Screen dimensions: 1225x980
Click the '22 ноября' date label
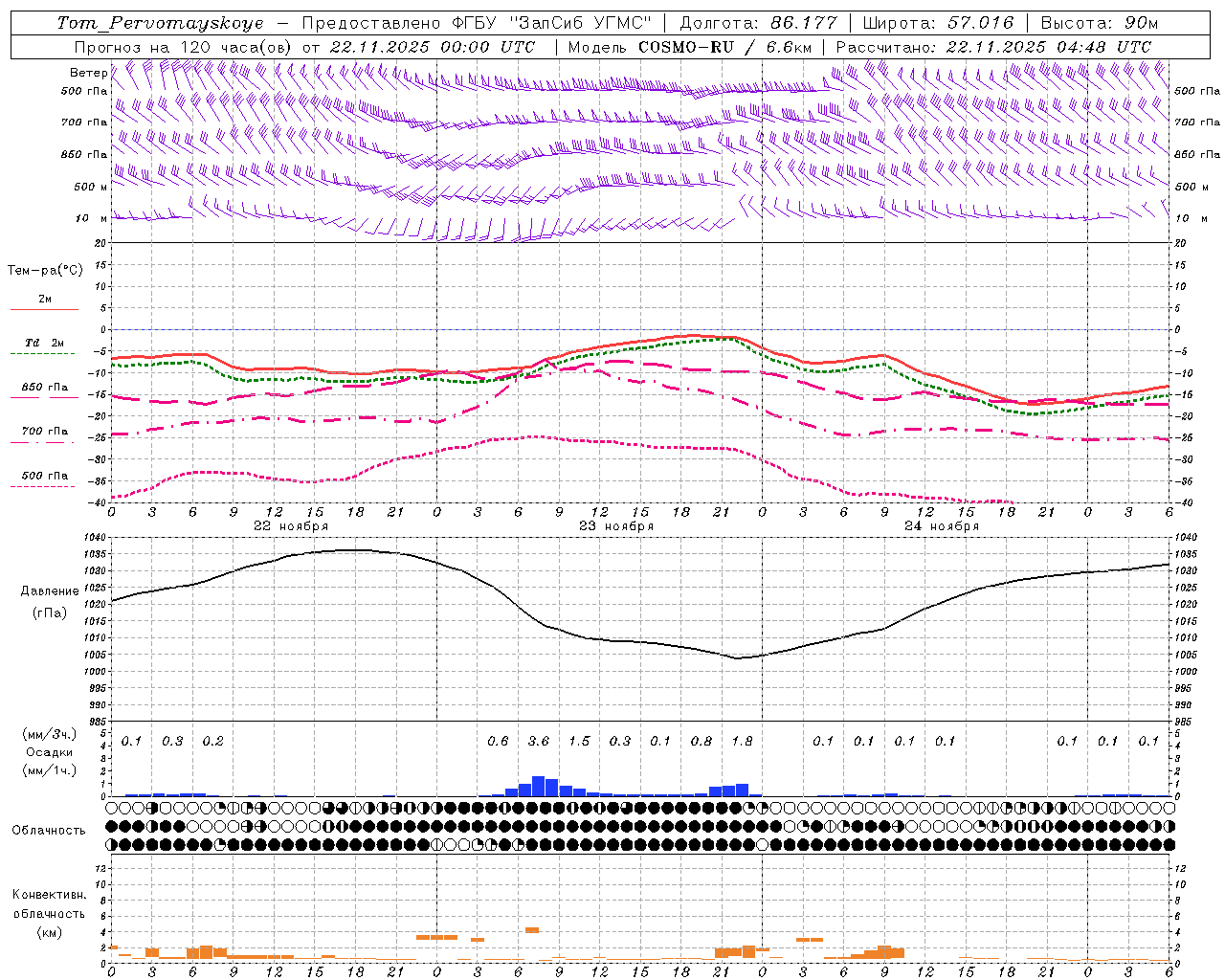[291, 526]
